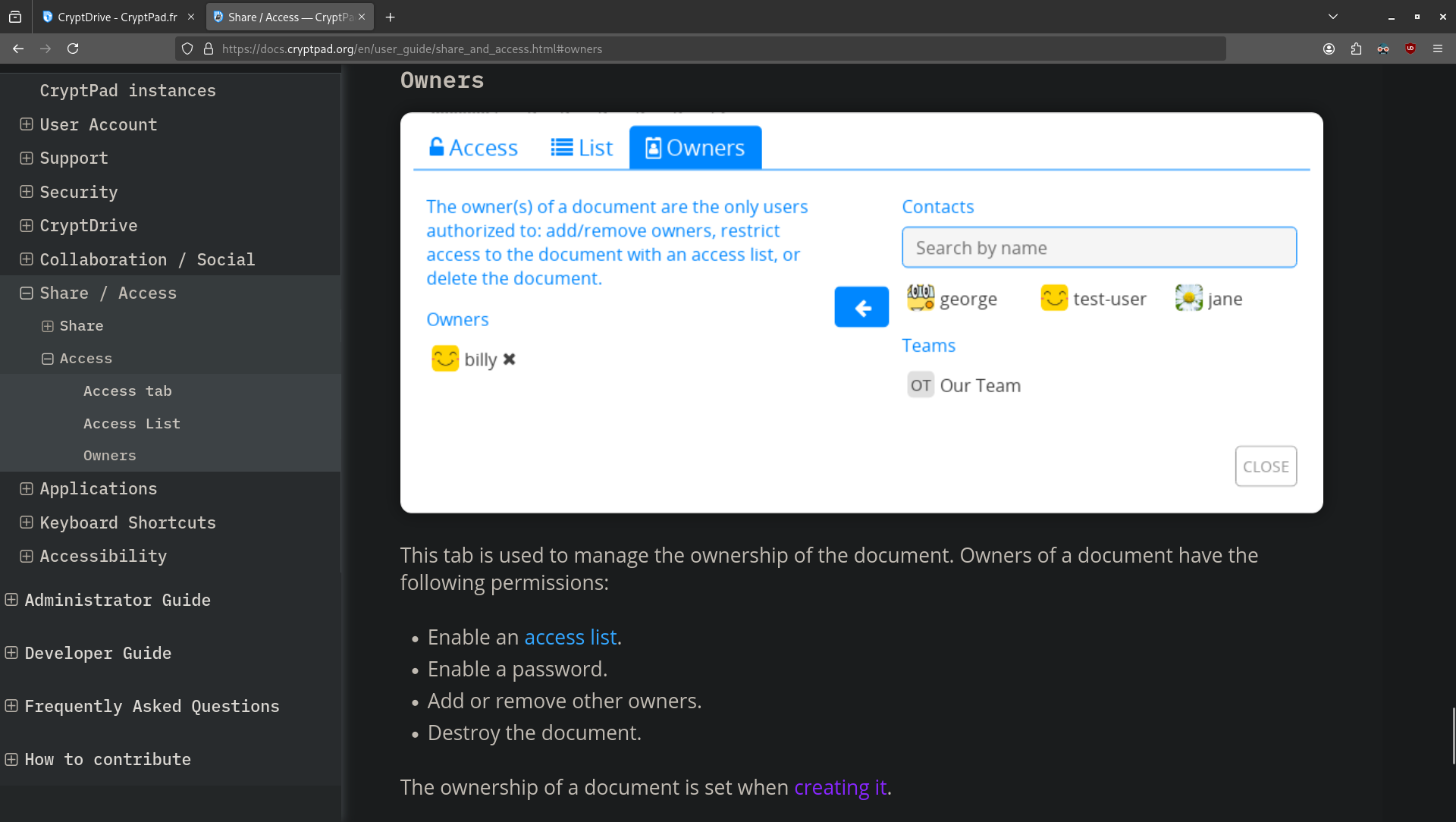Expand the Security section

pos(27,192)
